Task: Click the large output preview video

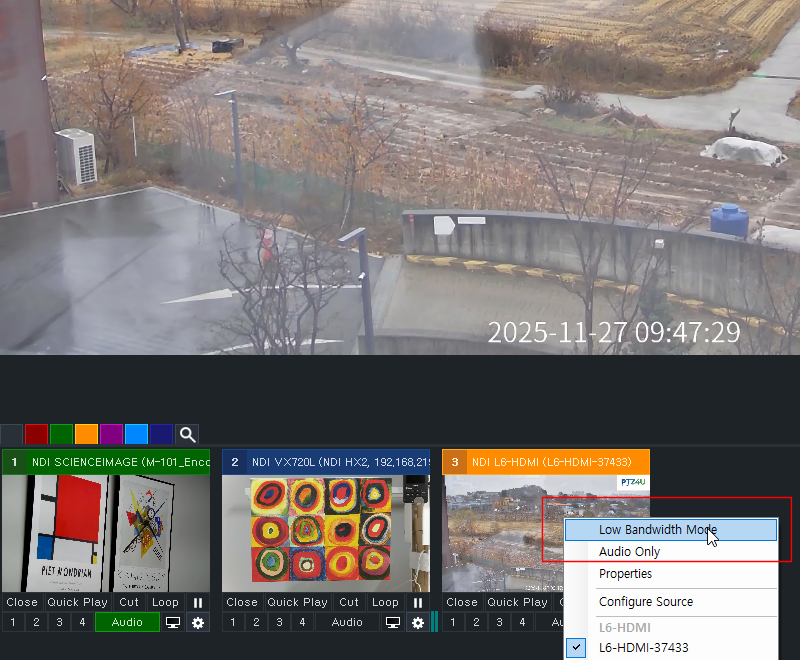Action: tap(400, 177)
